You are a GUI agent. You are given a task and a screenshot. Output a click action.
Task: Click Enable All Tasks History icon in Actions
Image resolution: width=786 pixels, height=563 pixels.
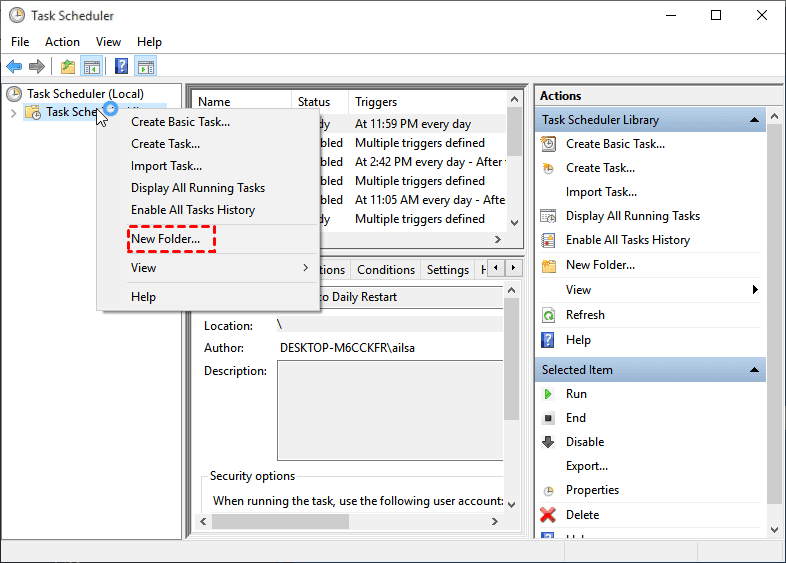click(x=548, y=240)
